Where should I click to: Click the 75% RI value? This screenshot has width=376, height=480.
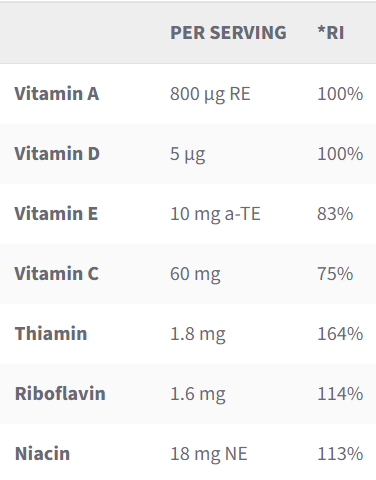pyautogui.click(x=335, y=274)
